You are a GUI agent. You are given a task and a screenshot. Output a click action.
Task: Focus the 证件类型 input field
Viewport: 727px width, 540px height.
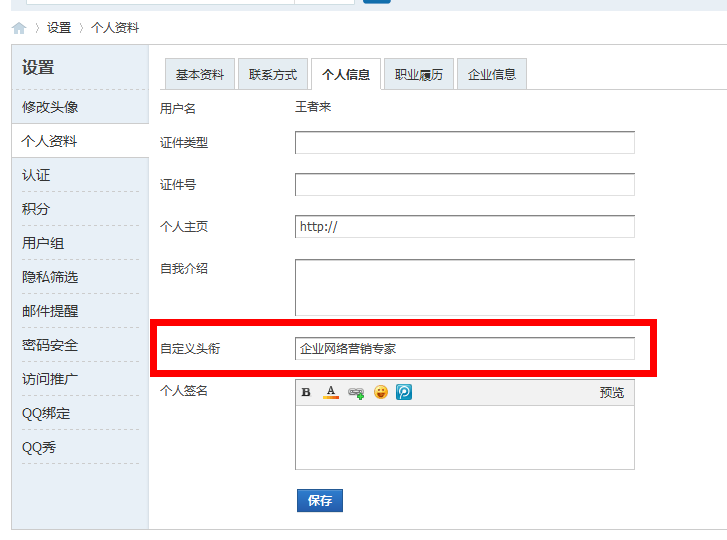click(x=465, y=142)
